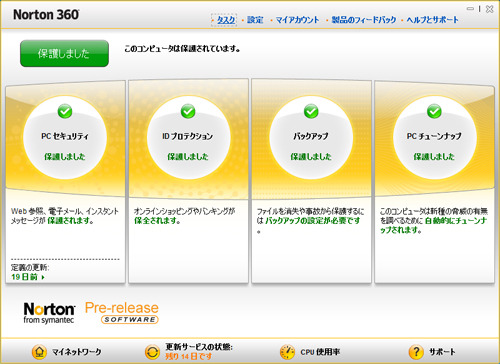Click 保護しました status under バックアップ
The width and height of the screenshot is (500, 364).
point(311,157)
